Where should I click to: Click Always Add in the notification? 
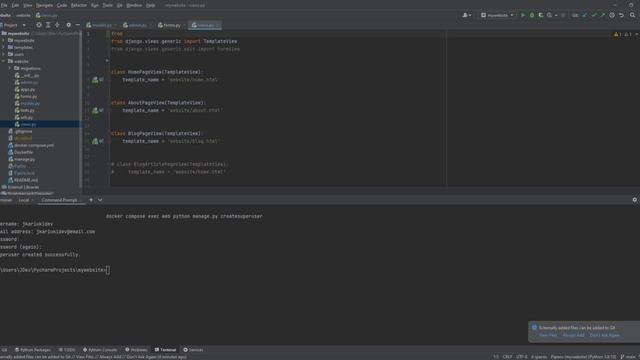point(573,335)
